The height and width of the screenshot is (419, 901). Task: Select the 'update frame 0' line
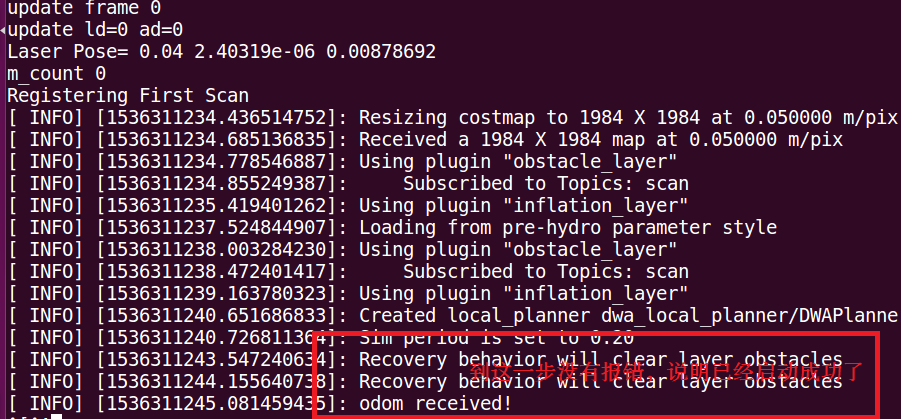coord(84,8)
